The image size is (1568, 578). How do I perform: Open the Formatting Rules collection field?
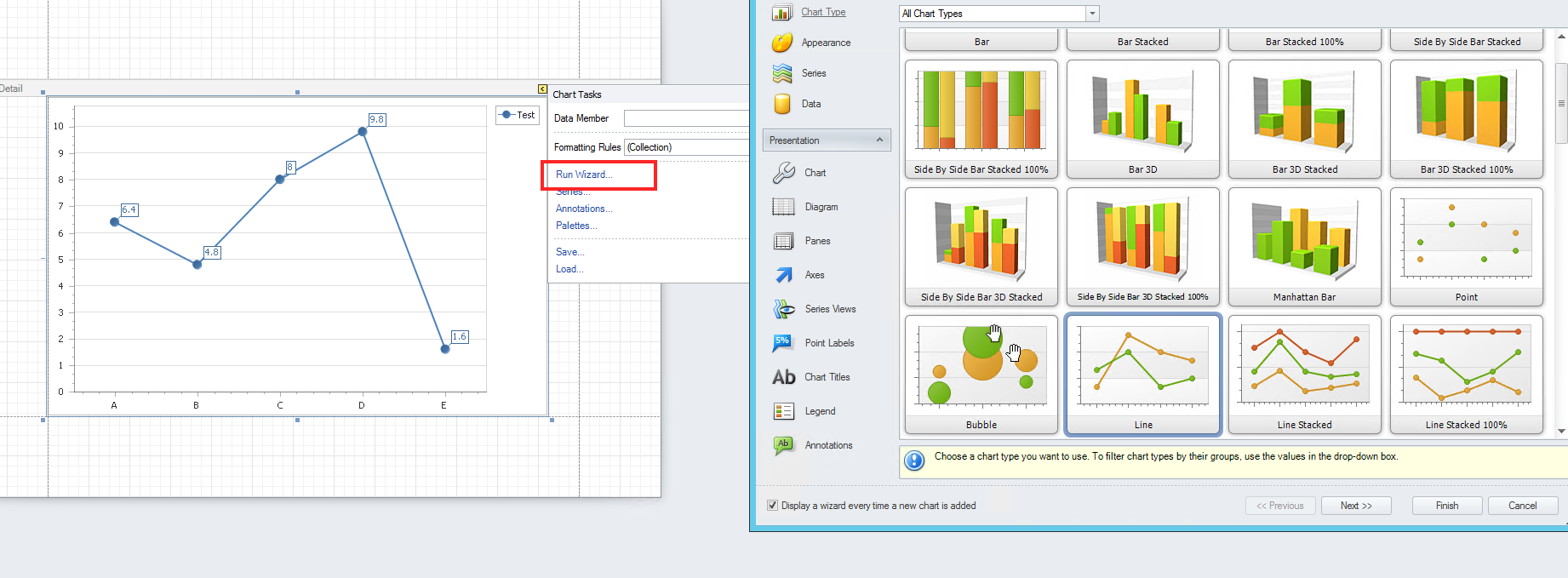coord(686,147)
